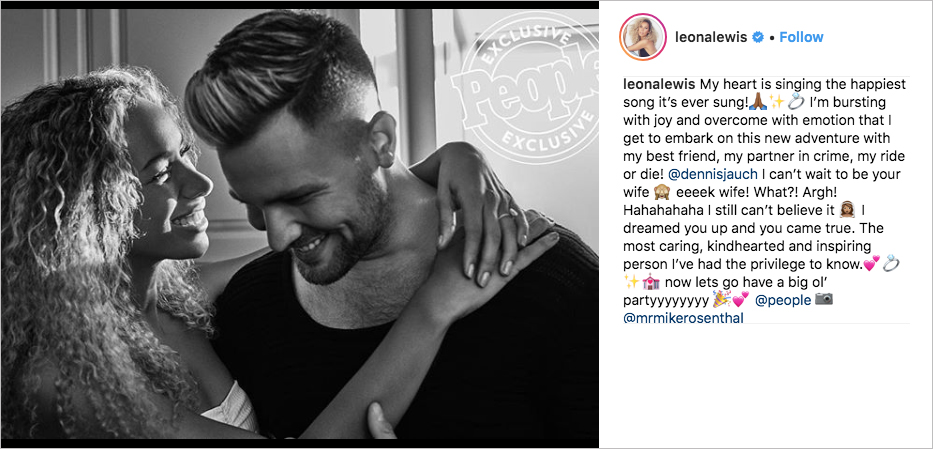Click the camera emoji beside @people
The width and height of the screenshot is (933, 449).
[x=824, y=299]
